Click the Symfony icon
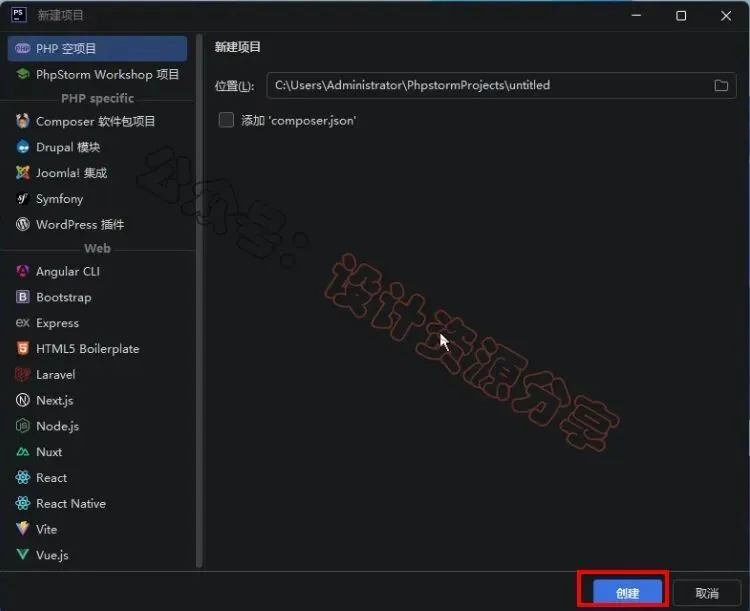 [22, 199]
